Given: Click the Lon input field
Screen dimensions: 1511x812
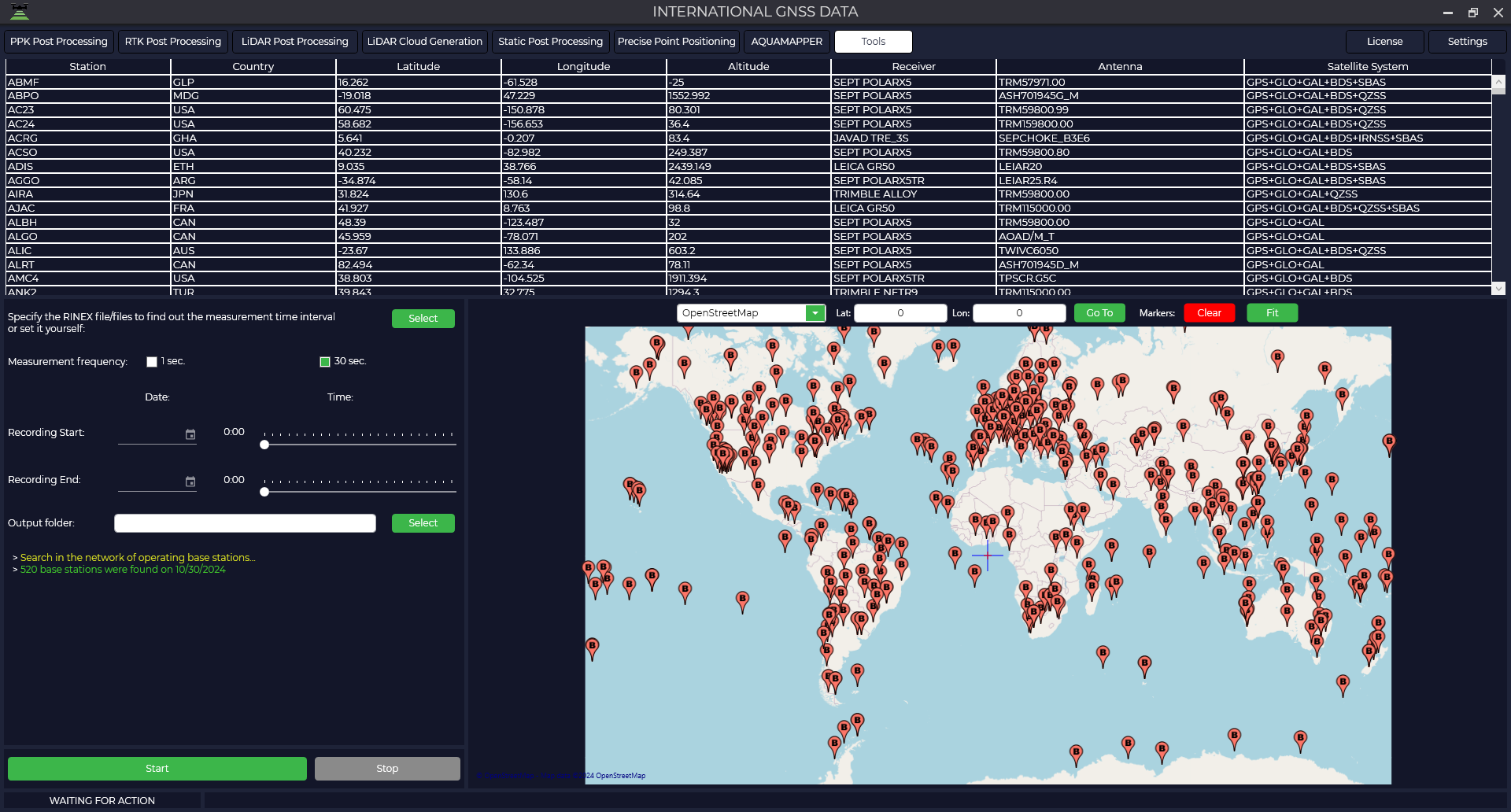Looking at the screenshot, I should pyautogui.click(x=1019, y=313).
